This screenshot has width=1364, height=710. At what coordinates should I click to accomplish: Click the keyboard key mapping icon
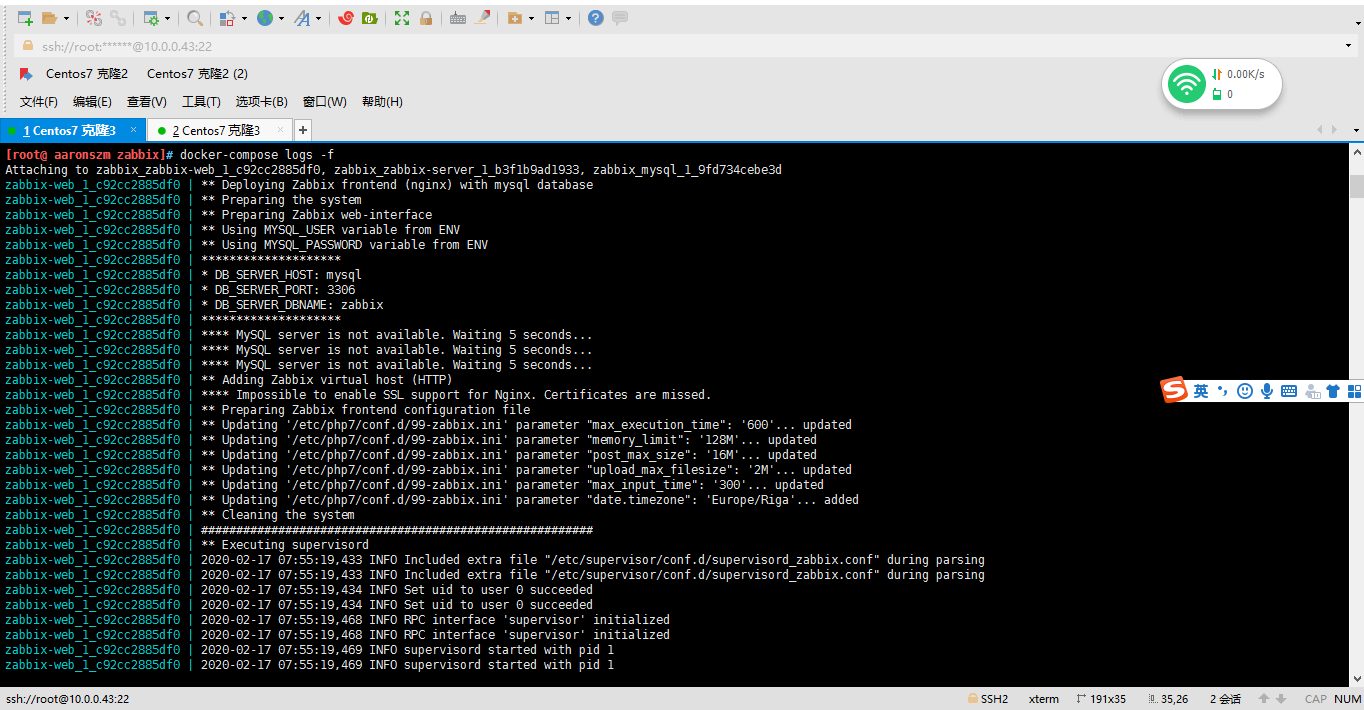tap(458, 18)
